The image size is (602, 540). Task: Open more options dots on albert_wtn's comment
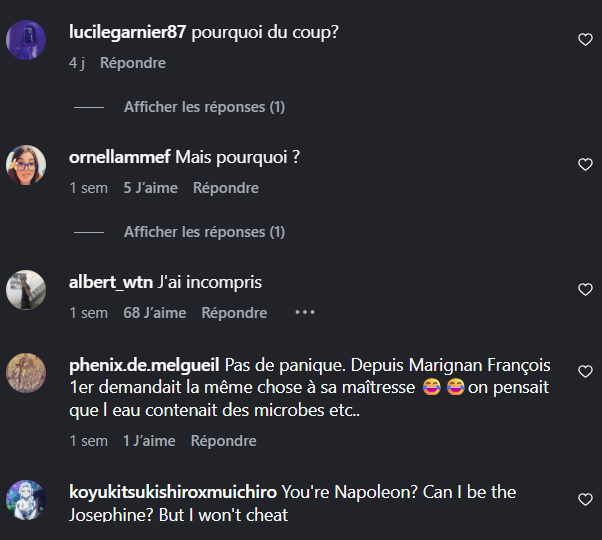pyautogui.click(x=305, y=312)
